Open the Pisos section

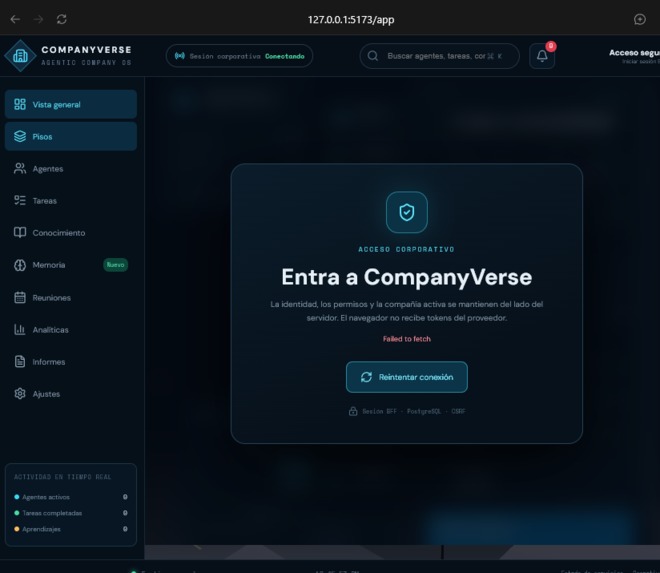point(71,136)
